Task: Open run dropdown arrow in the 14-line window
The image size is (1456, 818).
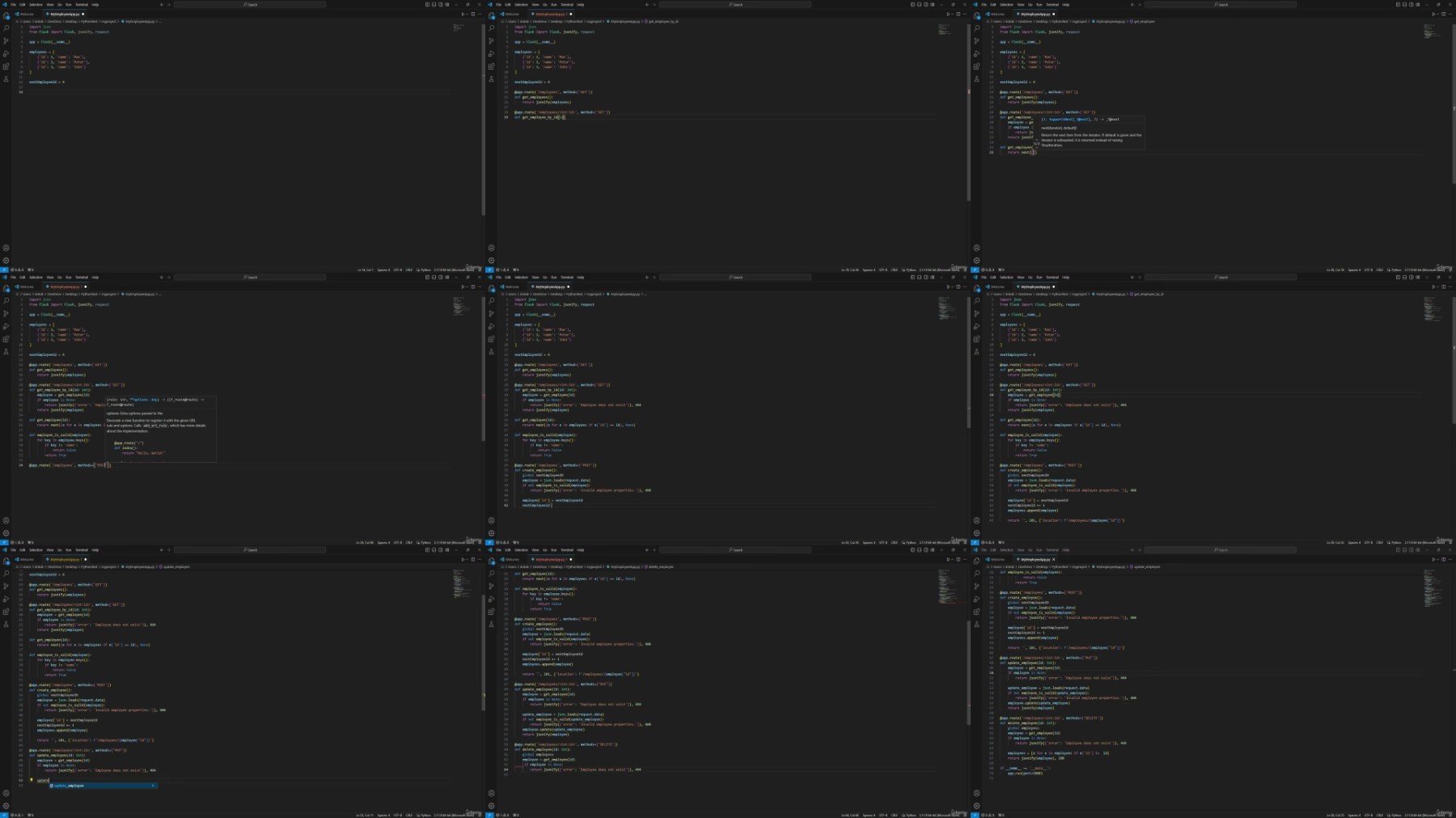Action: pos(467,14)
